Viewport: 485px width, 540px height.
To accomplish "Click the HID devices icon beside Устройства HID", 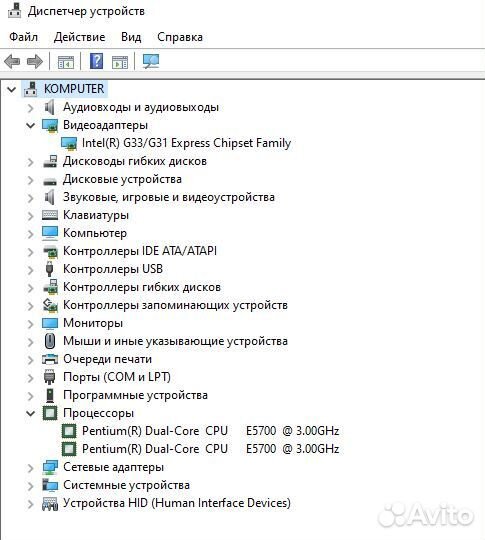I will coord(50,503).
